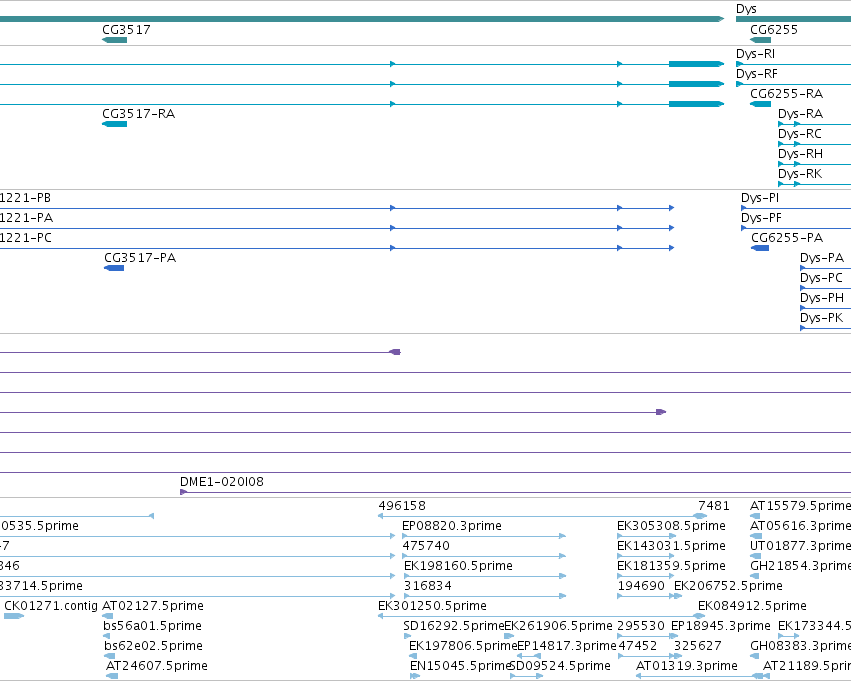The image size is (851, 681).
Task: Select the purple DME1-020I08 clone start arrow
Action: (x=183, y=492)
